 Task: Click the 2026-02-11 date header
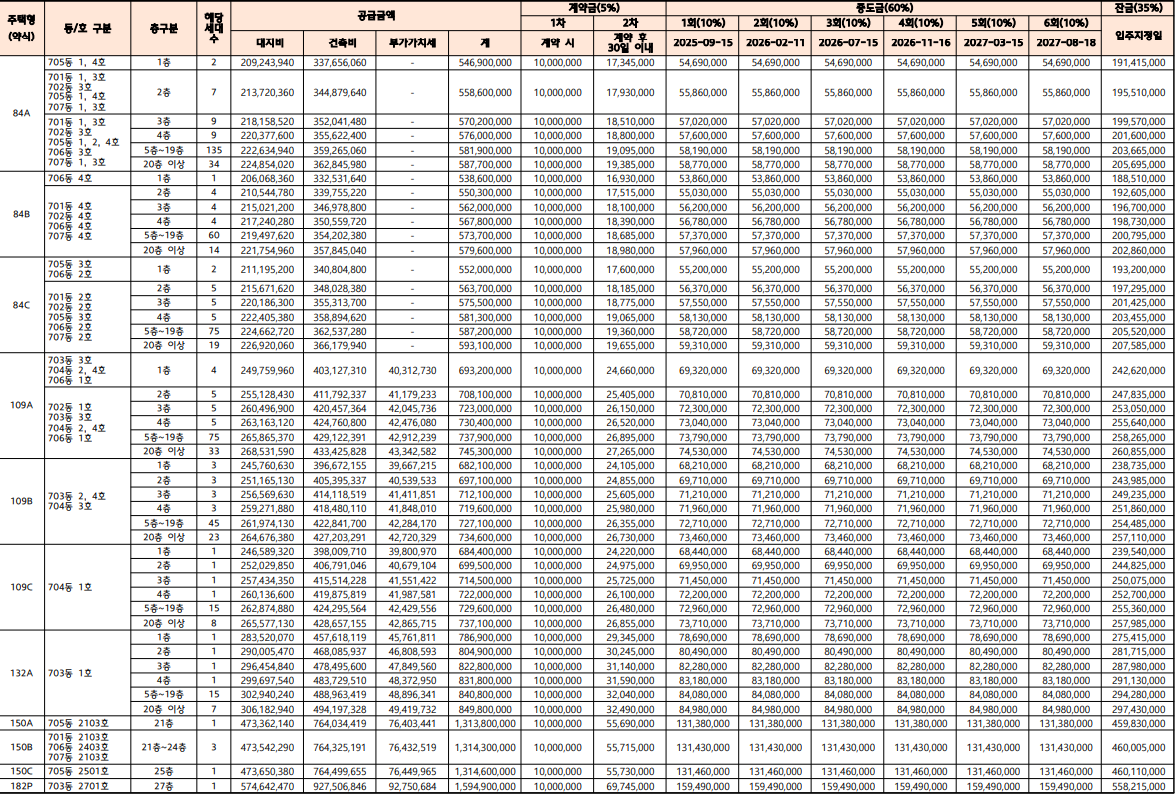pos(775,43)
